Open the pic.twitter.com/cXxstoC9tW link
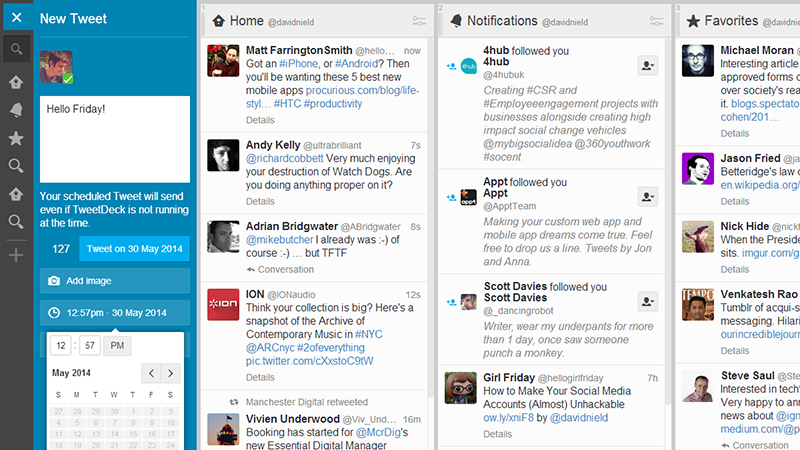 coord(309,361)
